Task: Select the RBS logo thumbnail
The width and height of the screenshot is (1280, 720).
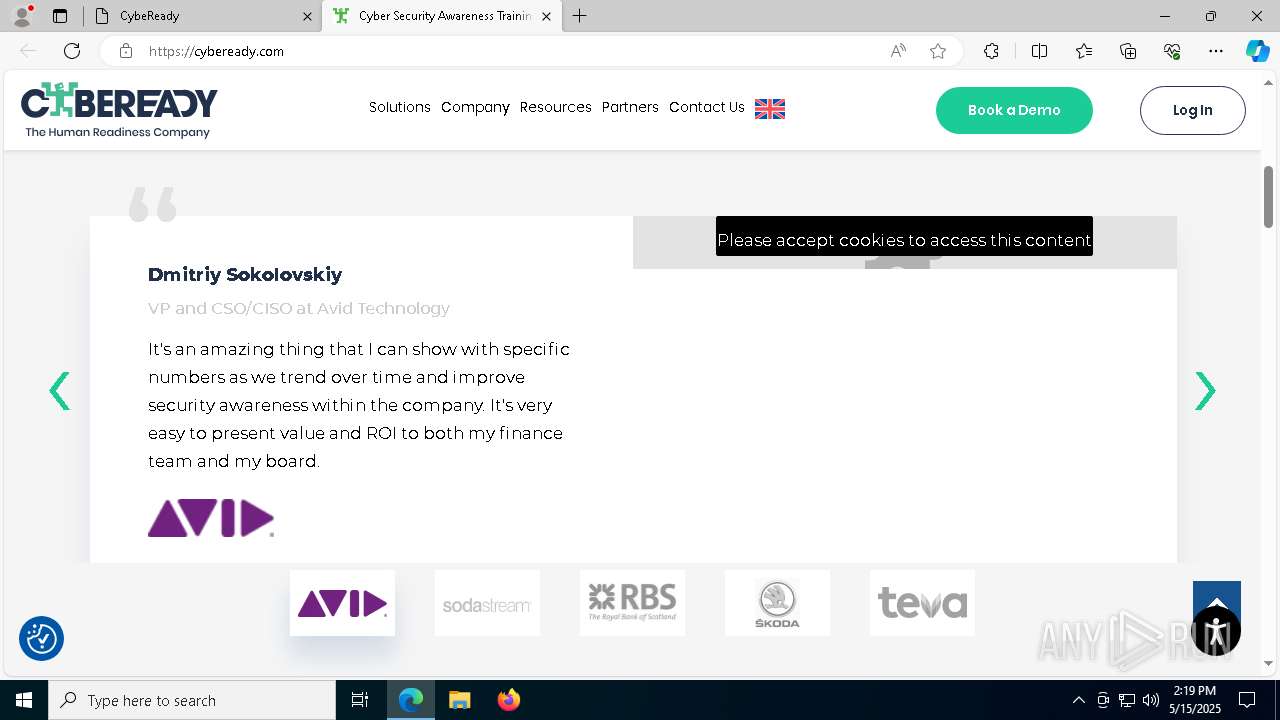Action: 632,603
